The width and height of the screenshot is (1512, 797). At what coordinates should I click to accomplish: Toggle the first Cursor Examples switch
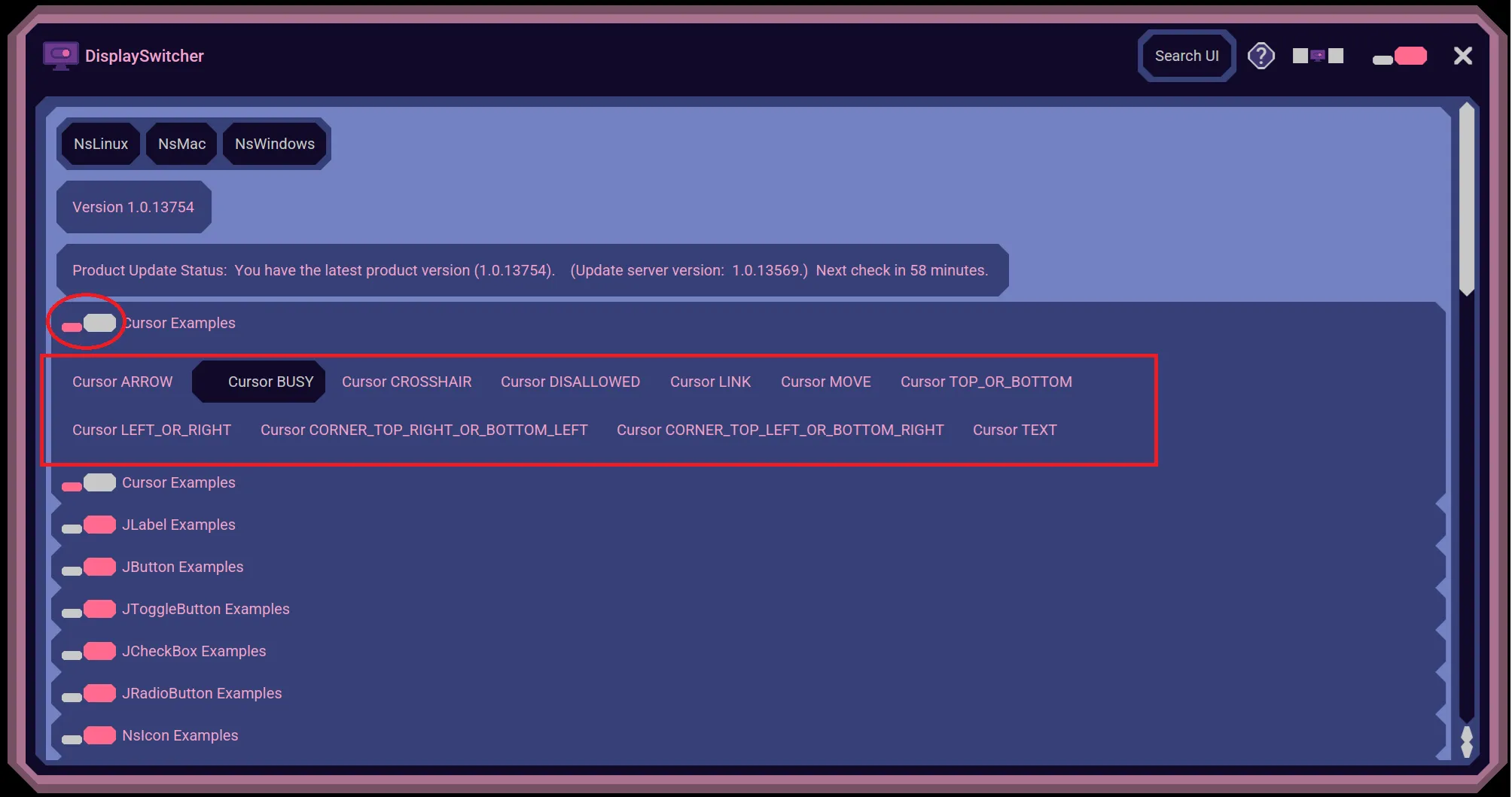[x=89, y=324]
